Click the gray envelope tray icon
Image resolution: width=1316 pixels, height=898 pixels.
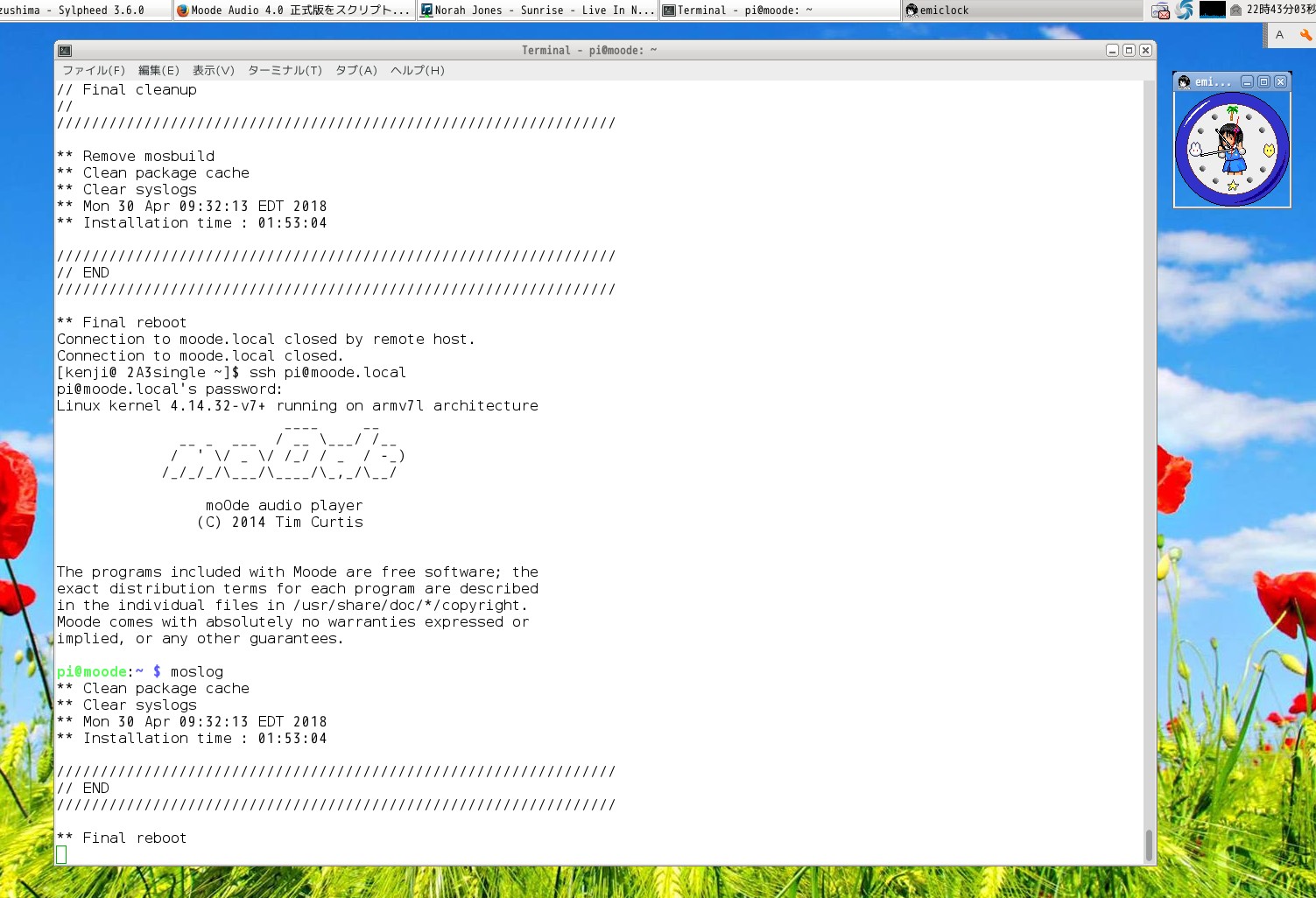pyautogui.click(x=1235, y=11)
